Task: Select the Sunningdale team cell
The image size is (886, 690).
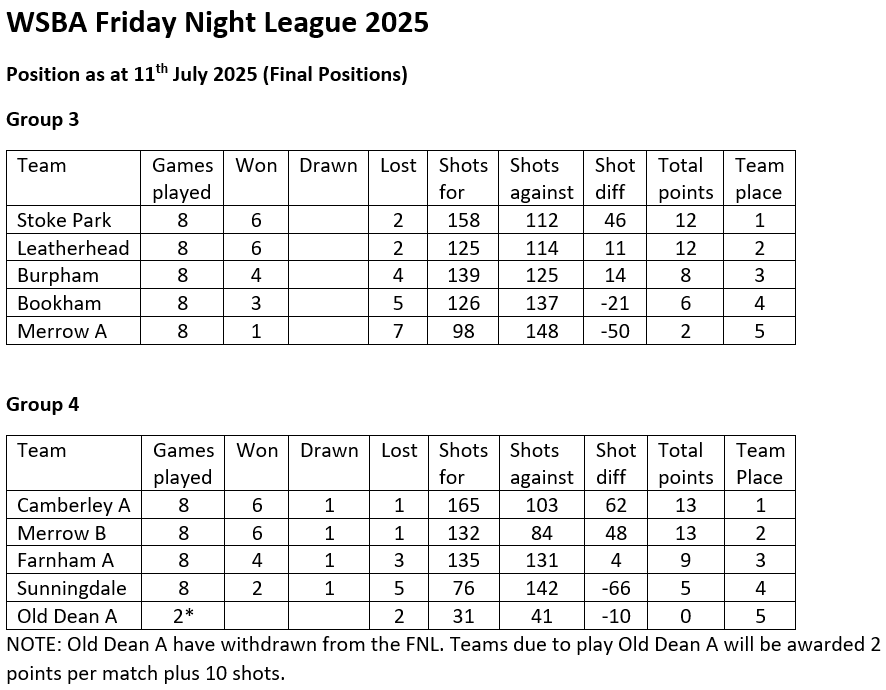Action: coord(71,588)
